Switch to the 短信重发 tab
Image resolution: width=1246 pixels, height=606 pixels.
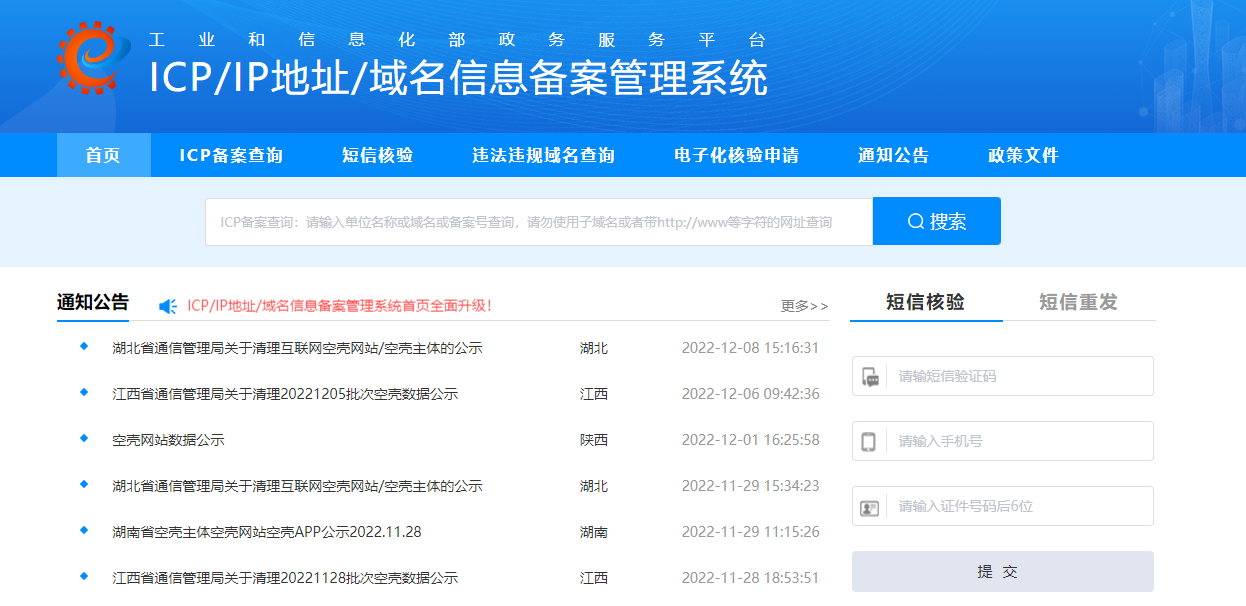(1078, 302)
